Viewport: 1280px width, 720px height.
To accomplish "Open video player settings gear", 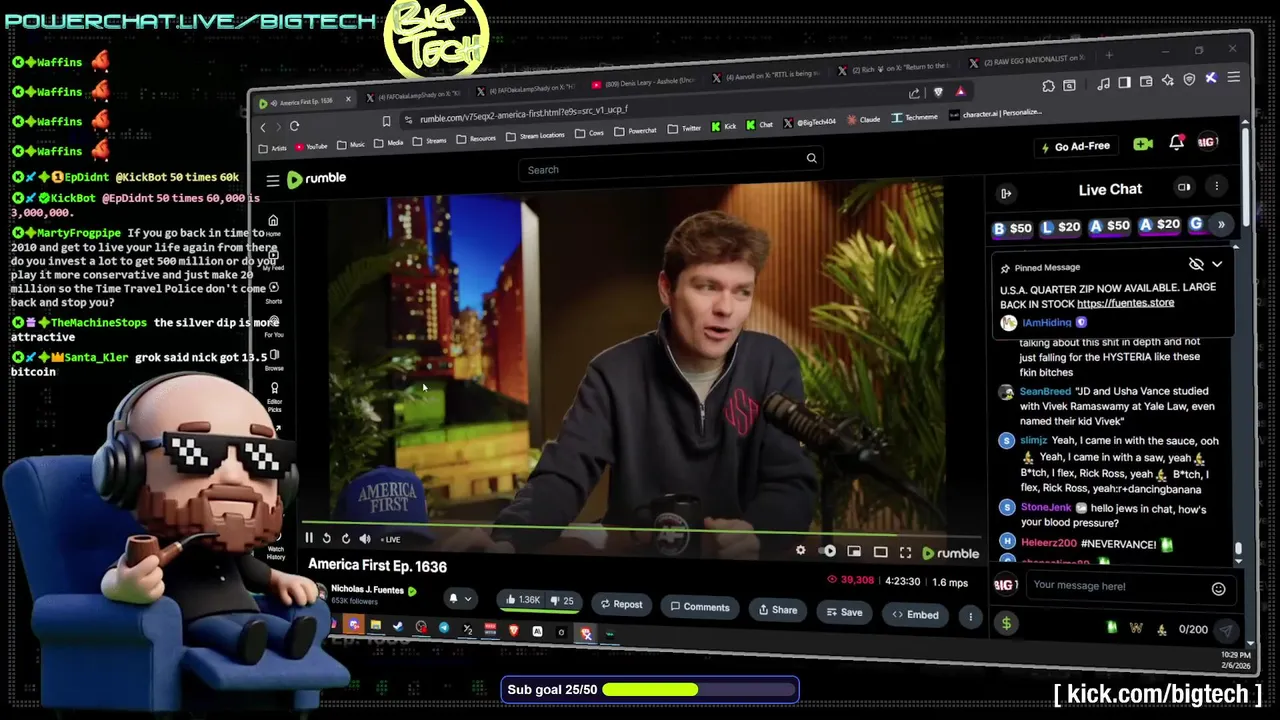I will coord(800,550).
